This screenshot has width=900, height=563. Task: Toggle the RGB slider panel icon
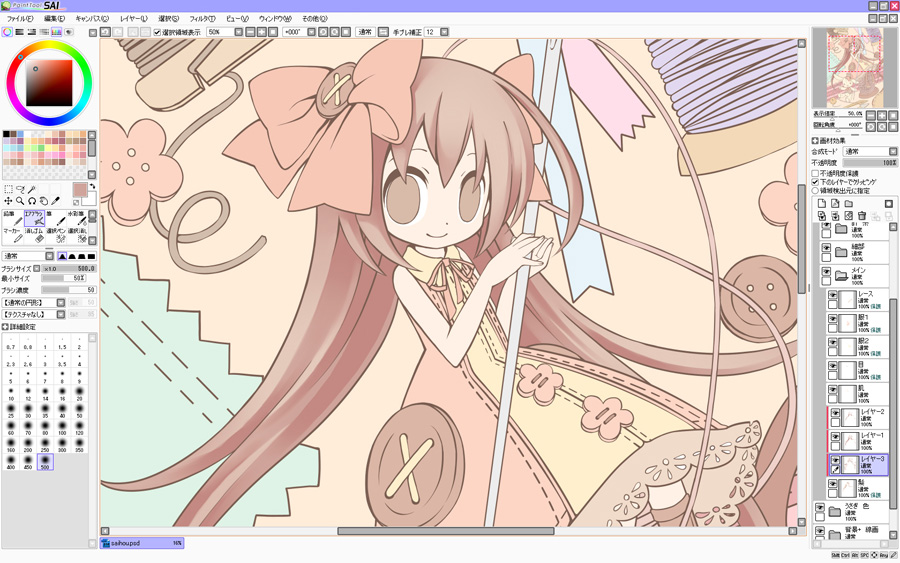click(20, 32)
